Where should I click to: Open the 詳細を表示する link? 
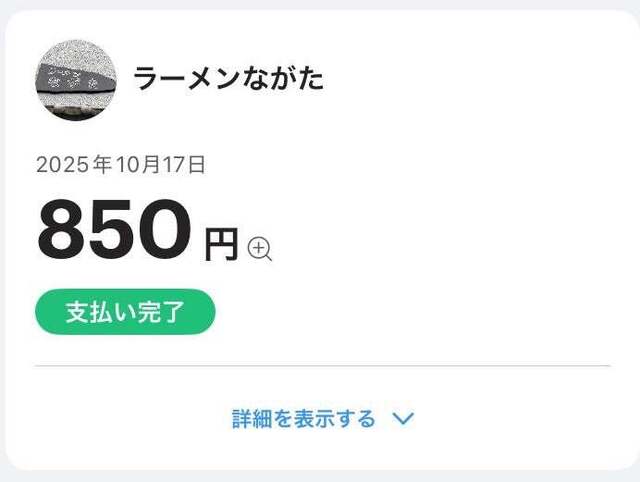[304, 419]
